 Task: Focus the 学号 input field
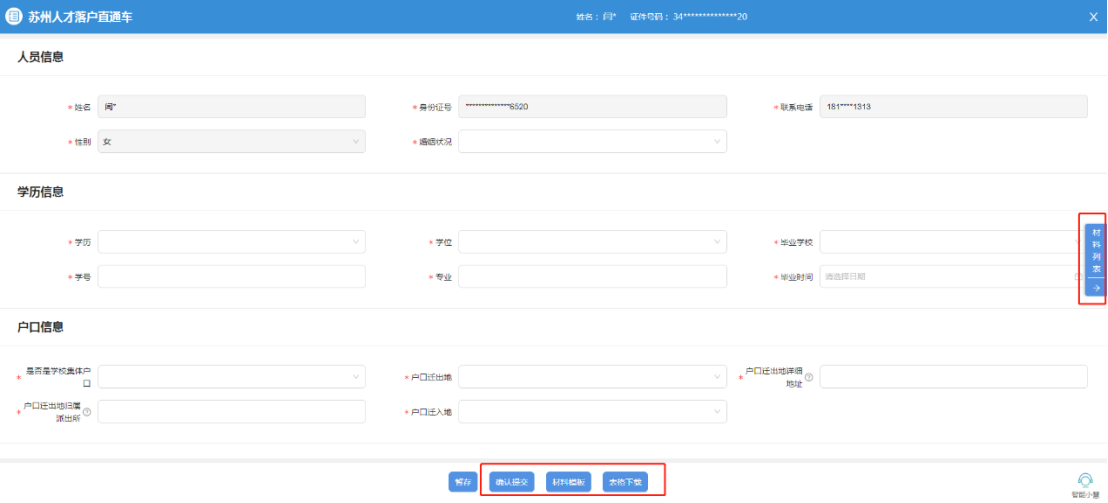click(231, 276)
